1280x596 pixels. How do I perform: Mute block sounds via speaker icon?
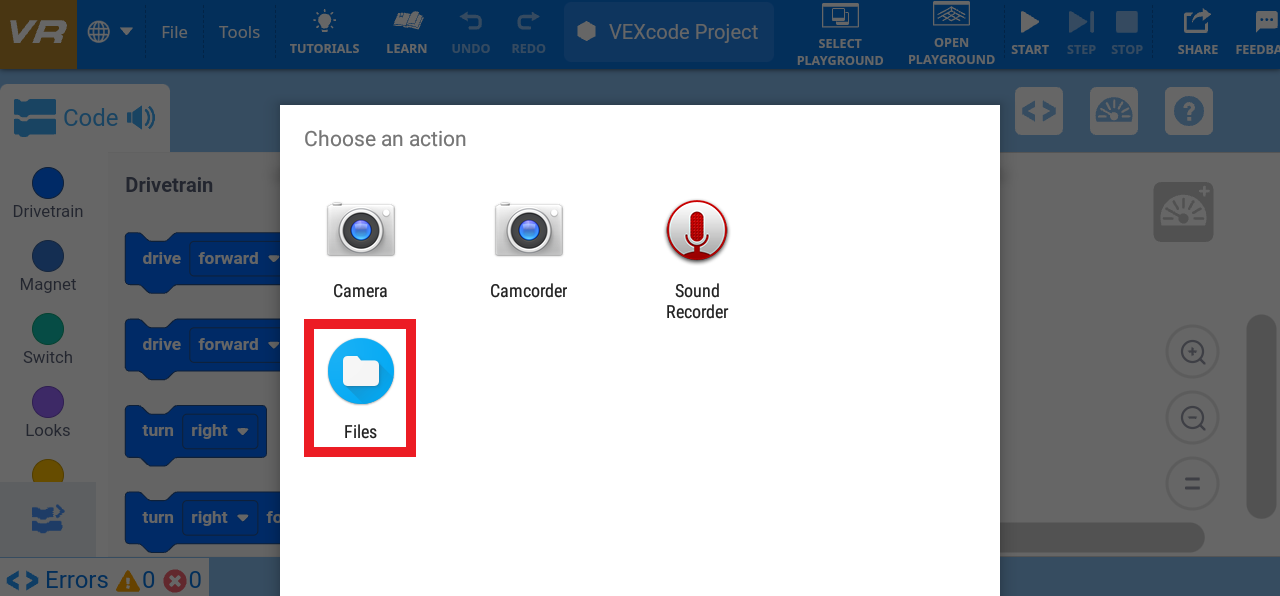click(141, 117)
